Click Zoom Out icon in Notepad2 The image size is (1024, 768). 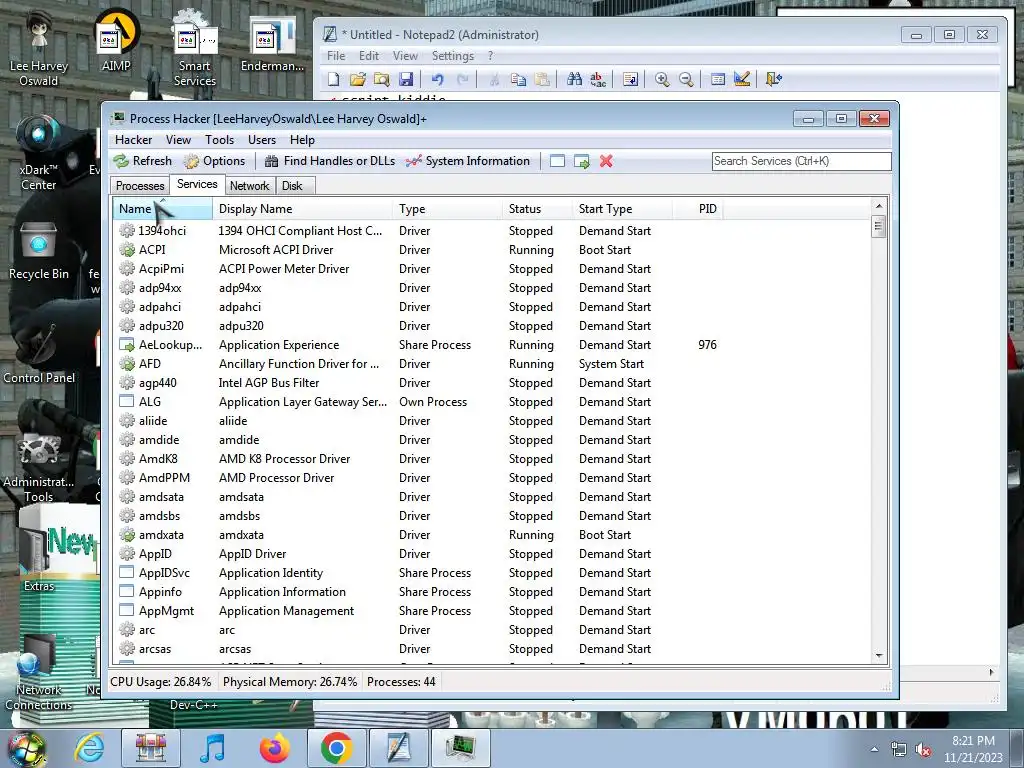coord(686,79)
